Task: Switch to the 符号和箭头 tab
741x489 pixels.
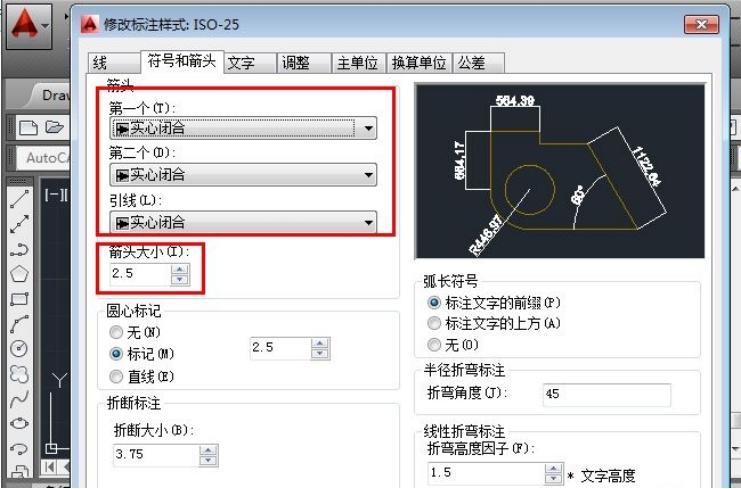Action: click(x=182, y=61)
